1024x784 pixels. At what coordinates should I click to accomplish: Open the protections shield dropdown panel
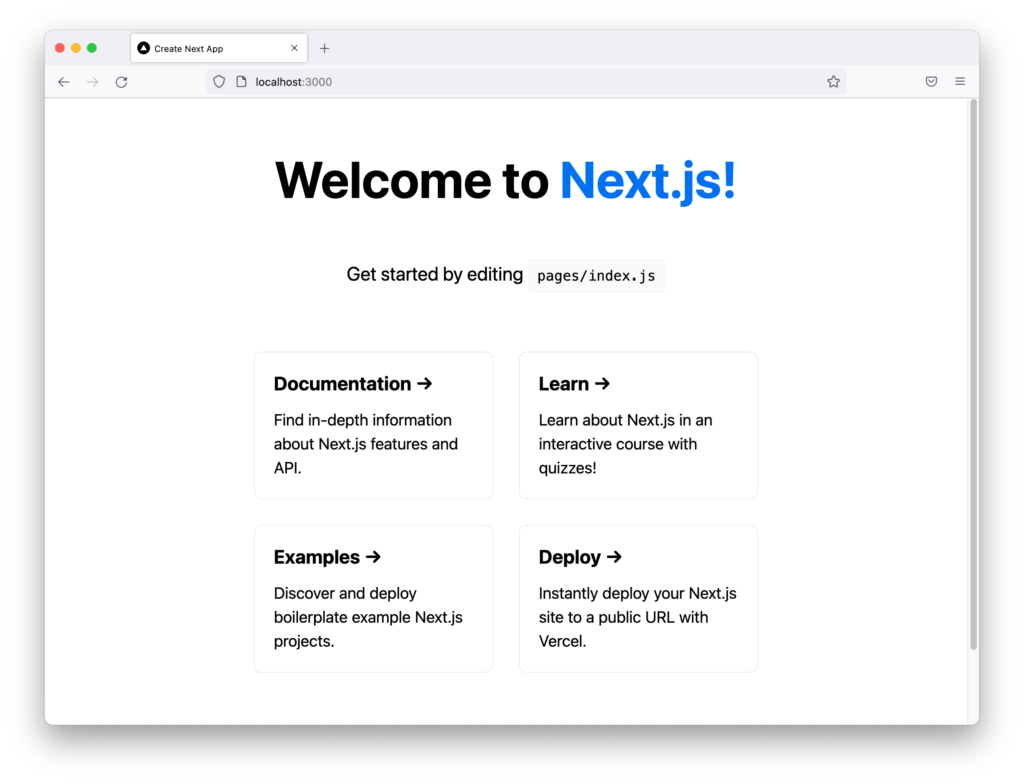[x=217, y=81]
